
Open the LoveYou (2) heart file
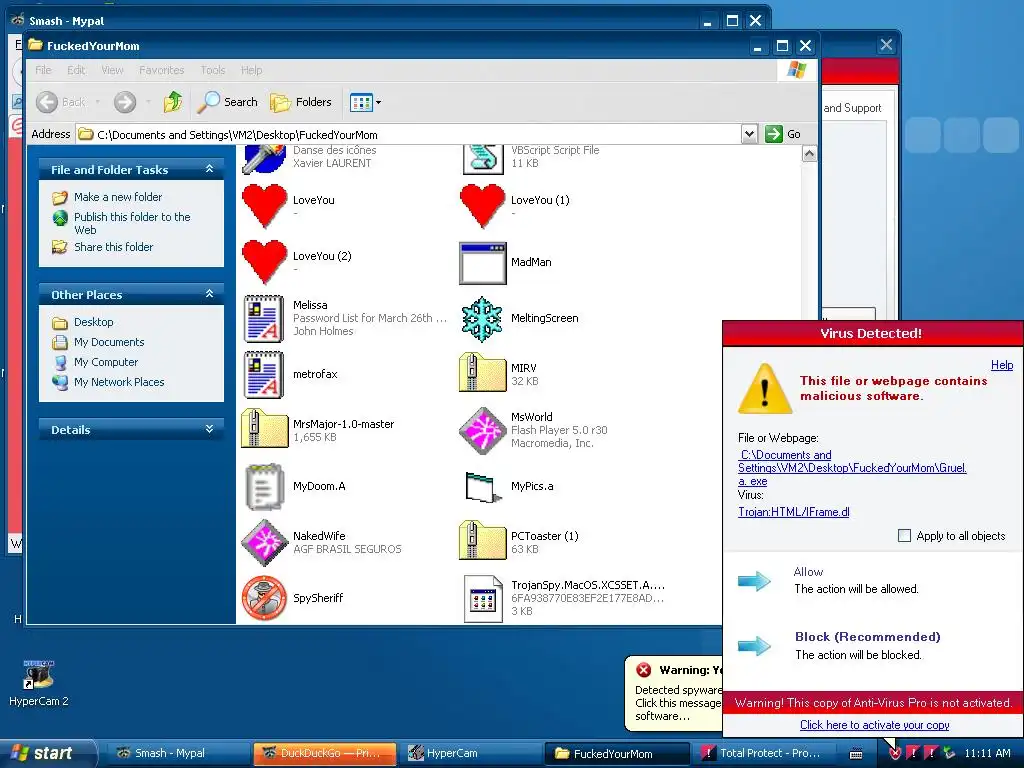click(264, 262)
